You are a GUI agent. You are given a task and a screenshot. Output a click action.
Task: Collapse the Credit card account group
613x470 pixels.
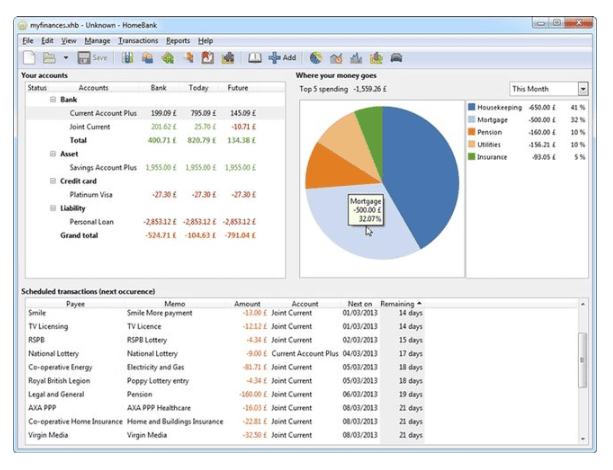[53, 181]
